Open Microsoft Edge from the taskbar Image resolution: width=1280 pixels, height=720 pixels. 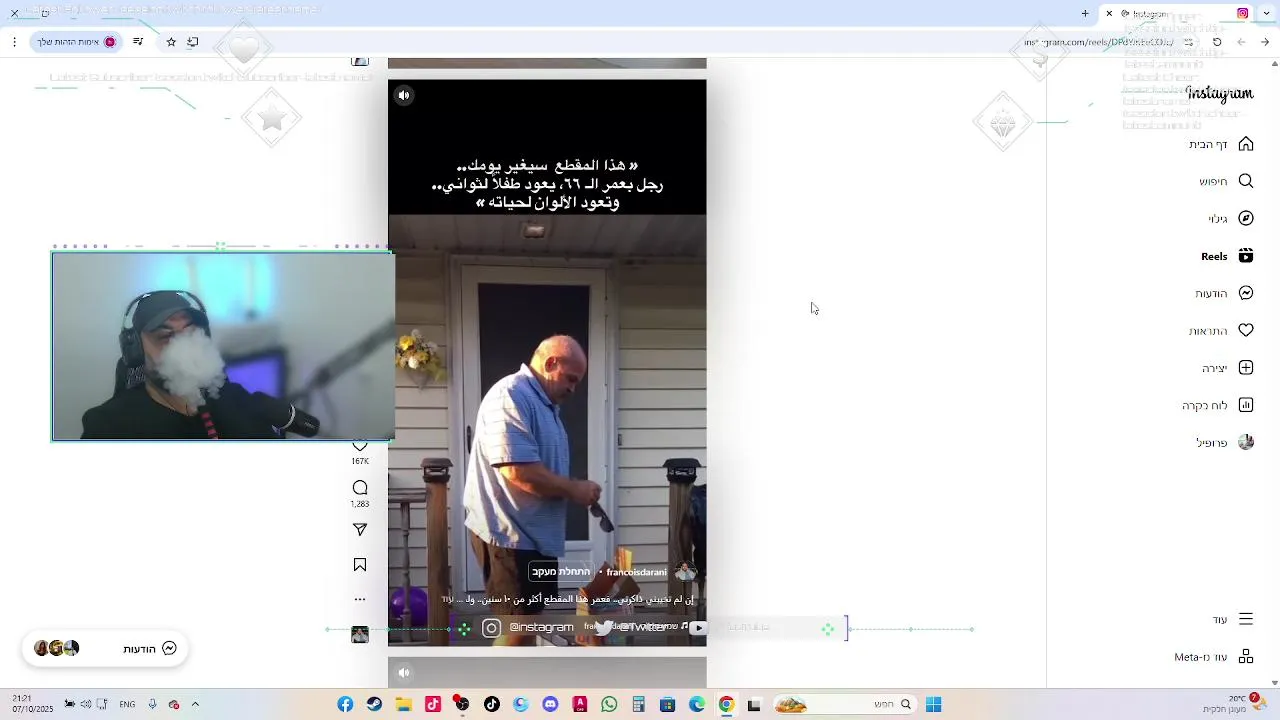coord(697,705)
